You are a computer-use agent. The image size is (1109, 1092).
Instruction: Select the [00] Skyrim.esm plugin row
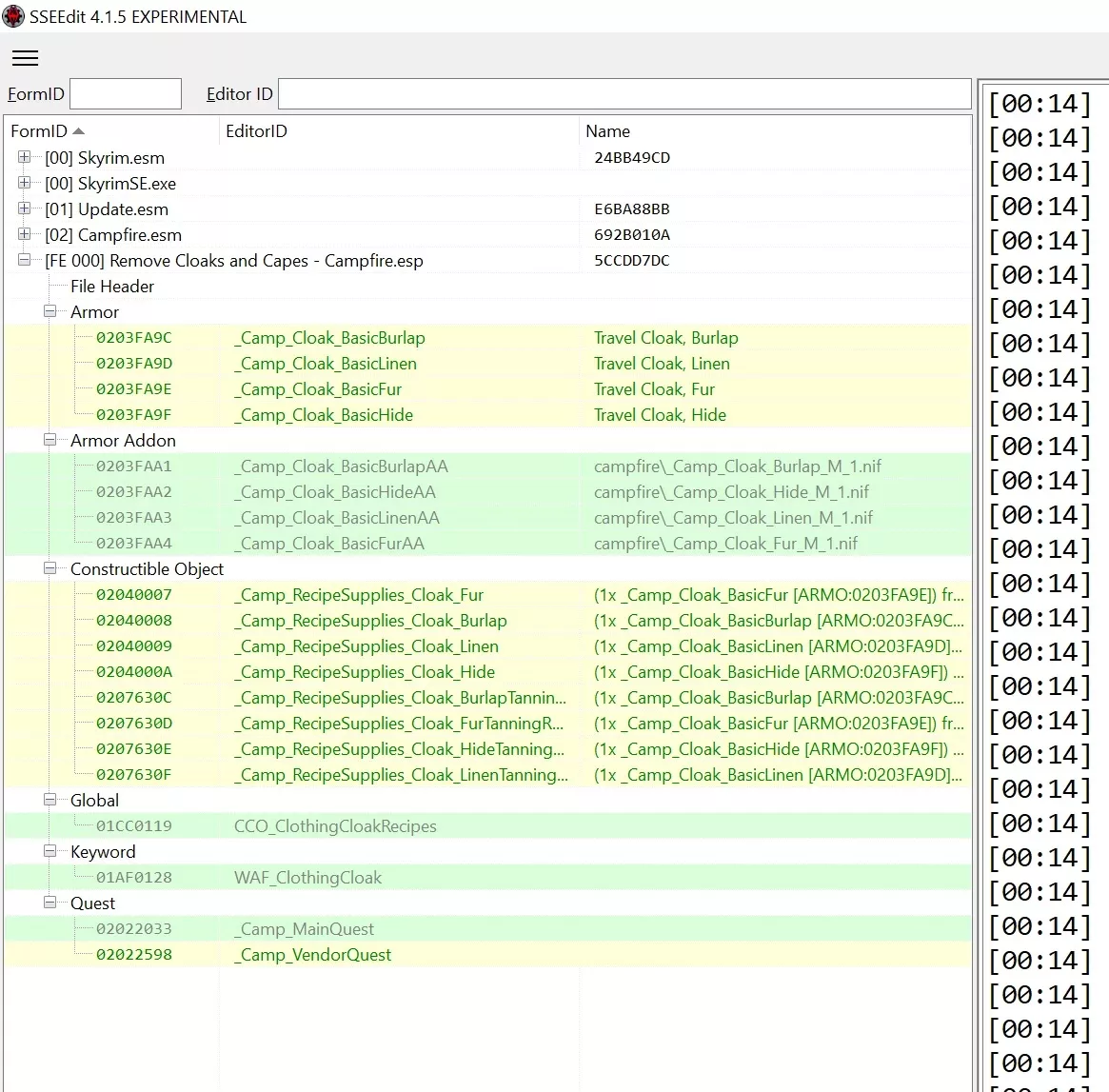[488, 158]
